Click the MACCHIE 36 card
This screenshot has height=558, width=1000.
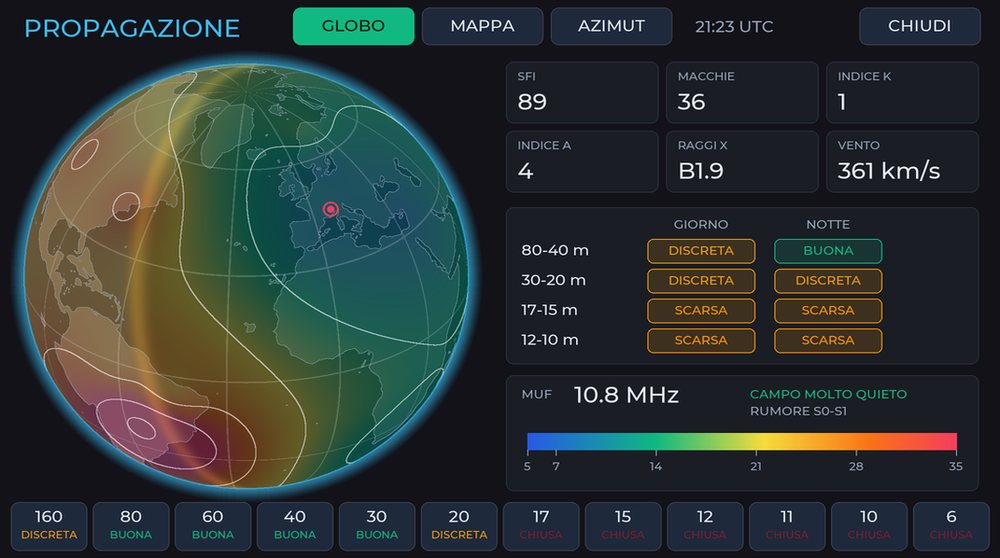[x=742, y=92]
